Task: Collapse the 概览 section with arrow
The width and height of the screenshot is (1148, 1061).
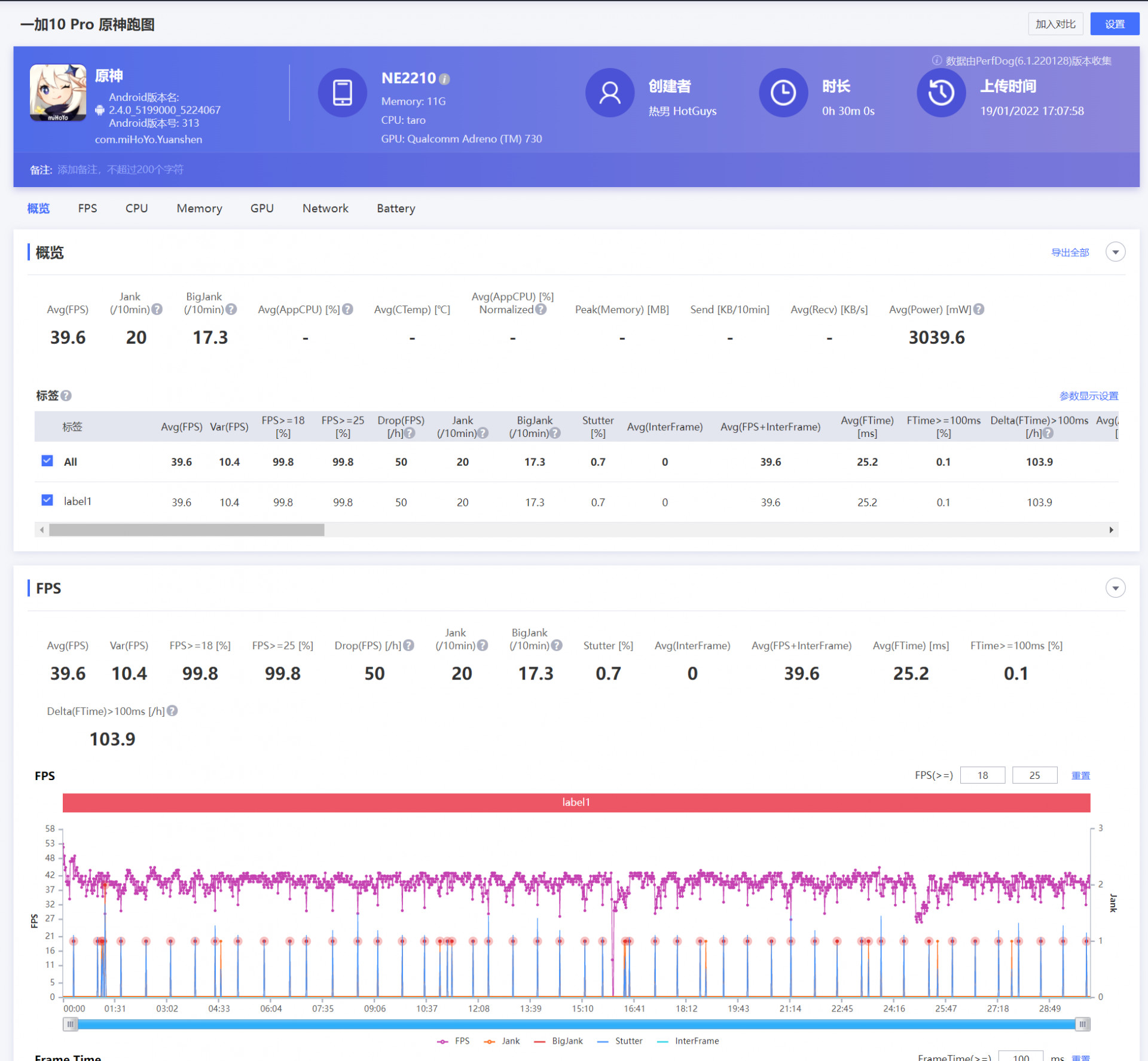Action: coord(1115,252)
